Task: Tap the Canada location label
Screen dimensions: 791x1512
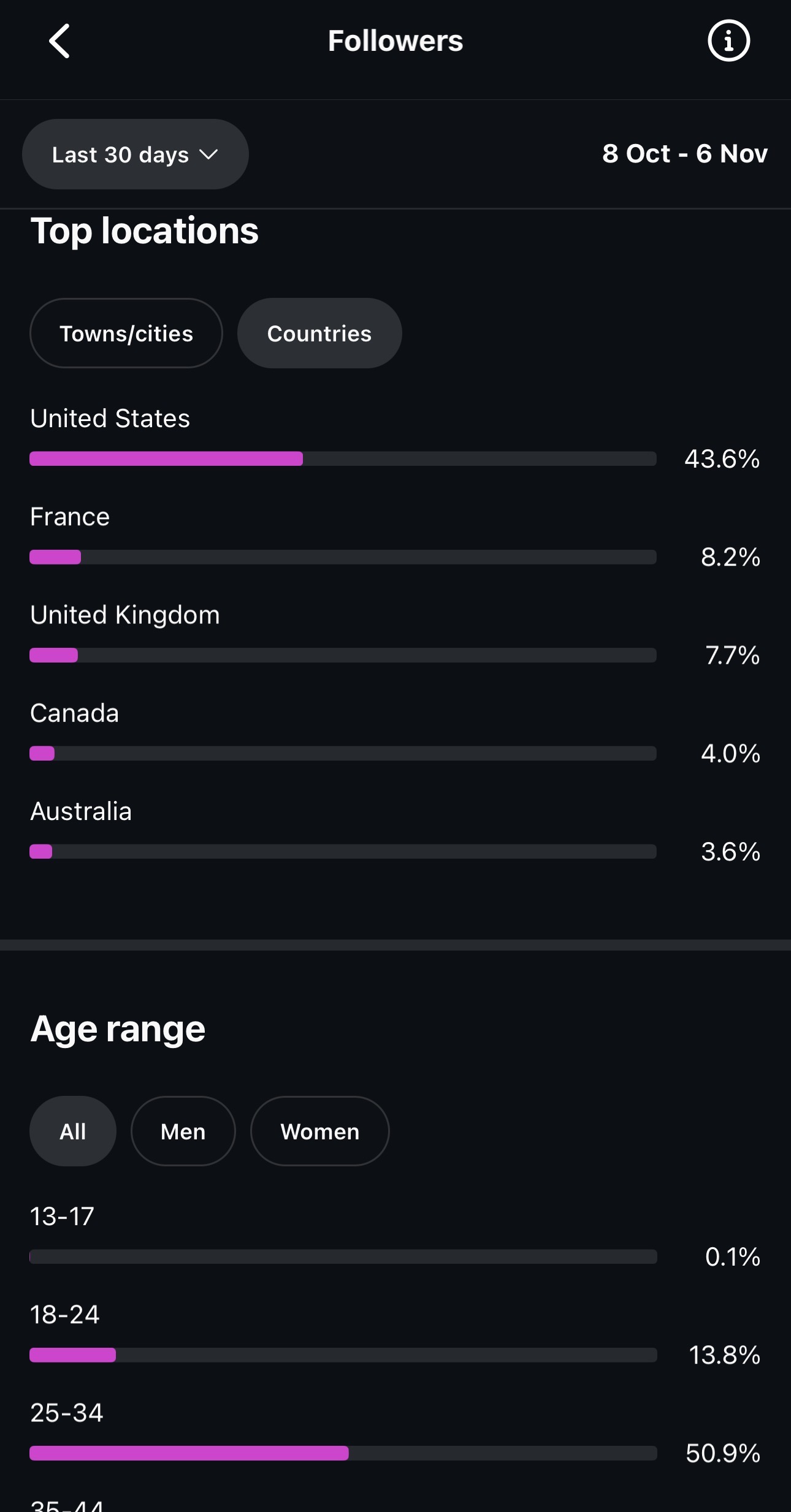Action: (x=75, y=713)
